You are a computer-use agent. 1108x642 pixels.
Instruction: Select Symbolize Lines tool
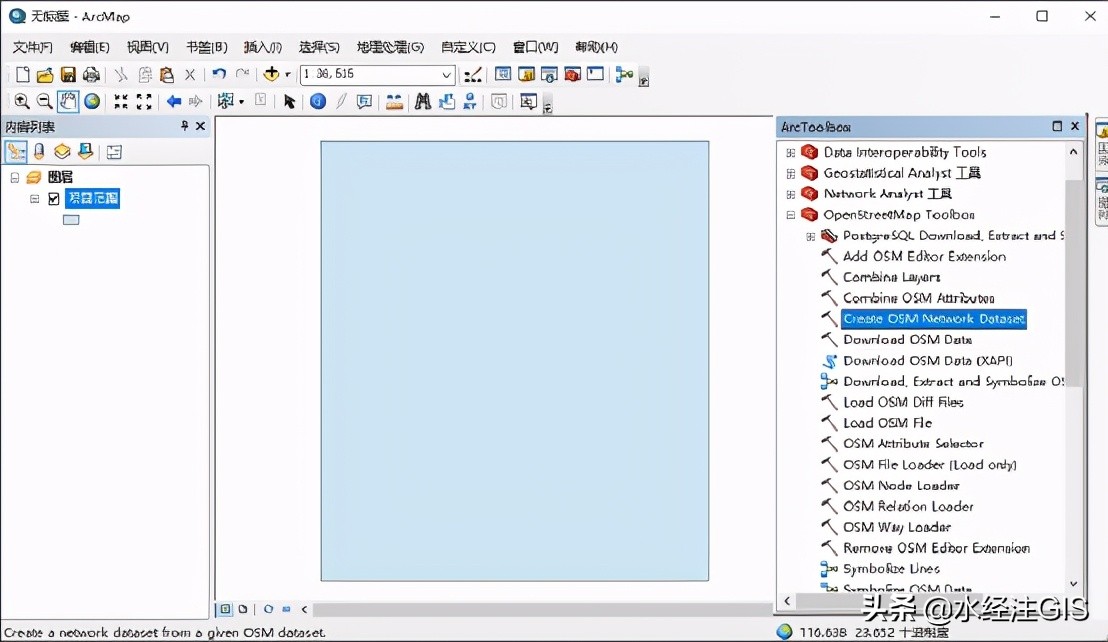tap(891, 569)
